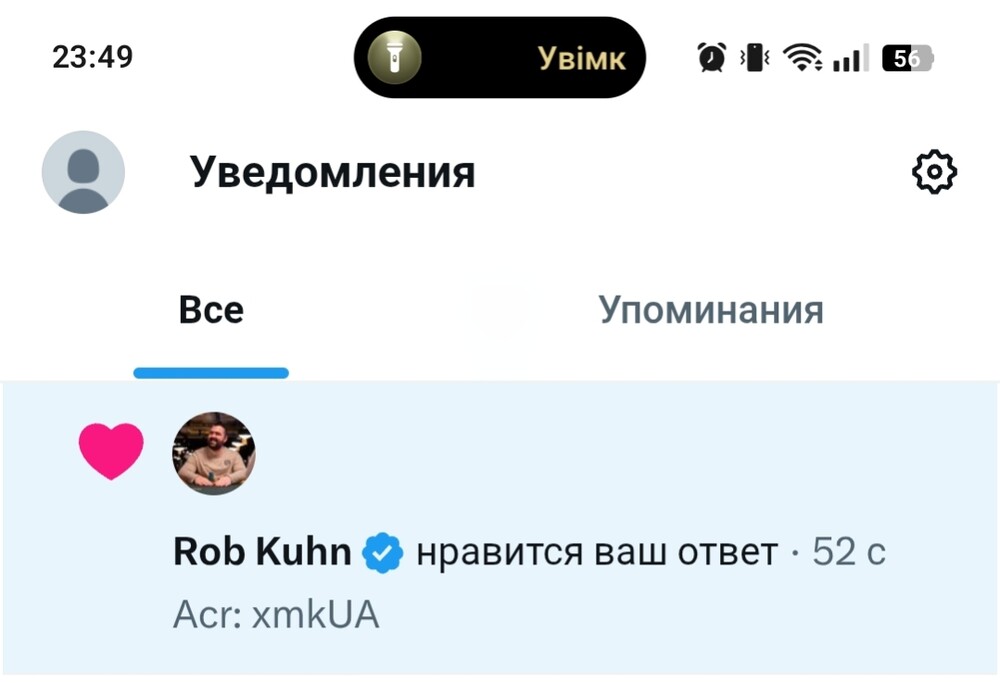Tap the blue verified badge

tap(382, 552)
